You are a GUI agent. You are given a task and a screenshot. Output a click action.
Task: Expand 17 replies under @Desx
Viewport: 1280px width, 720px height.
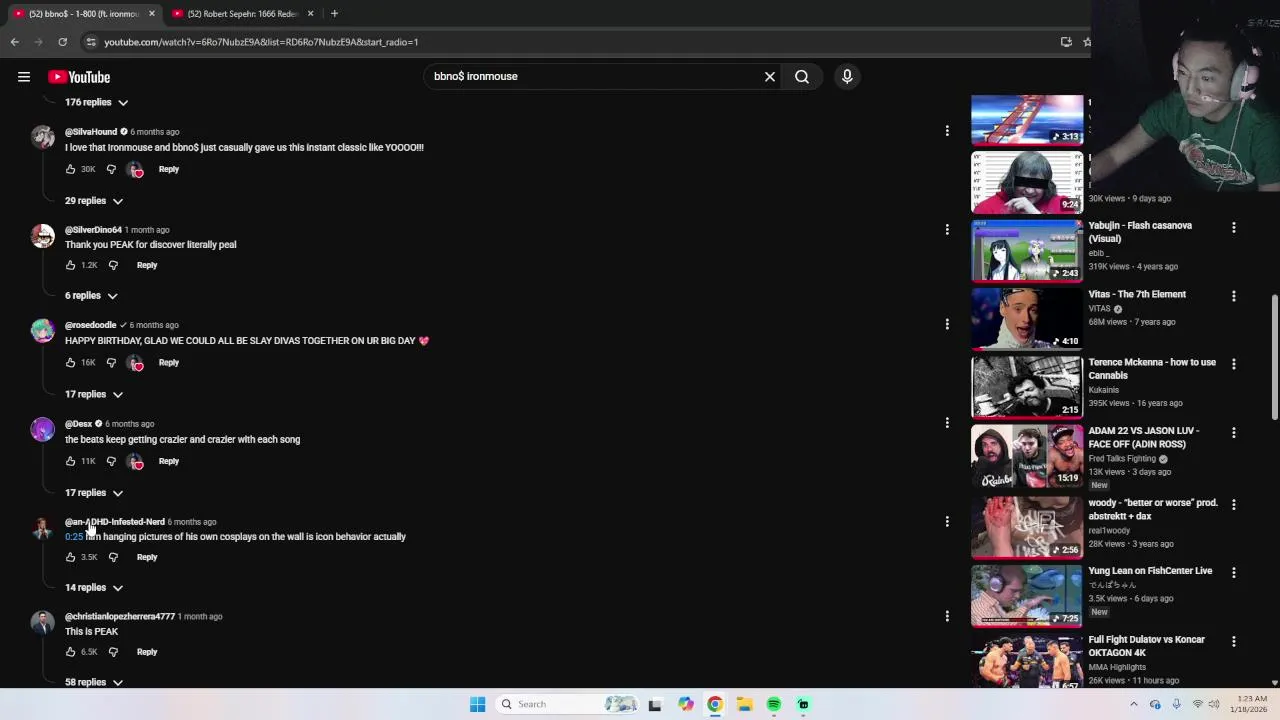tap(94, 493)
